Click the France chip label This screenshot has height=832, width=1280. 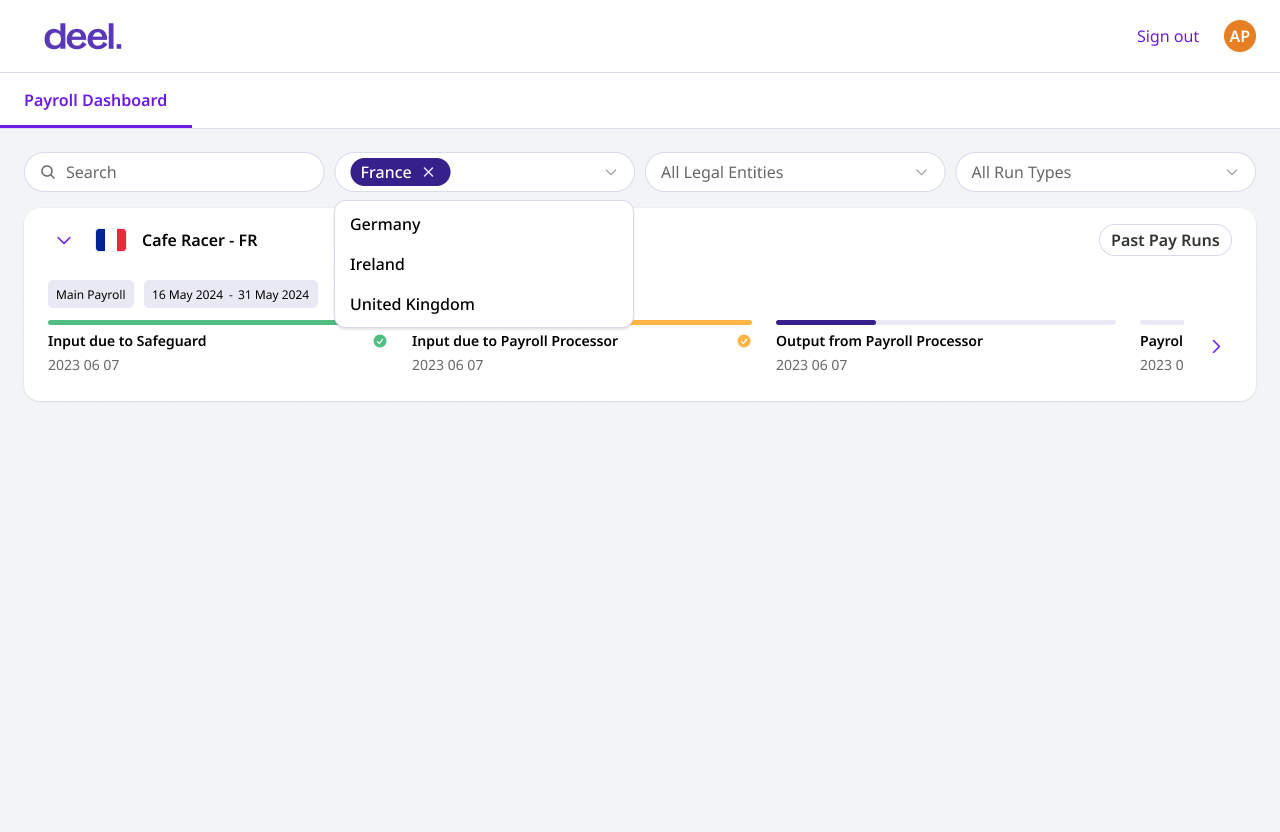[386, 172]
